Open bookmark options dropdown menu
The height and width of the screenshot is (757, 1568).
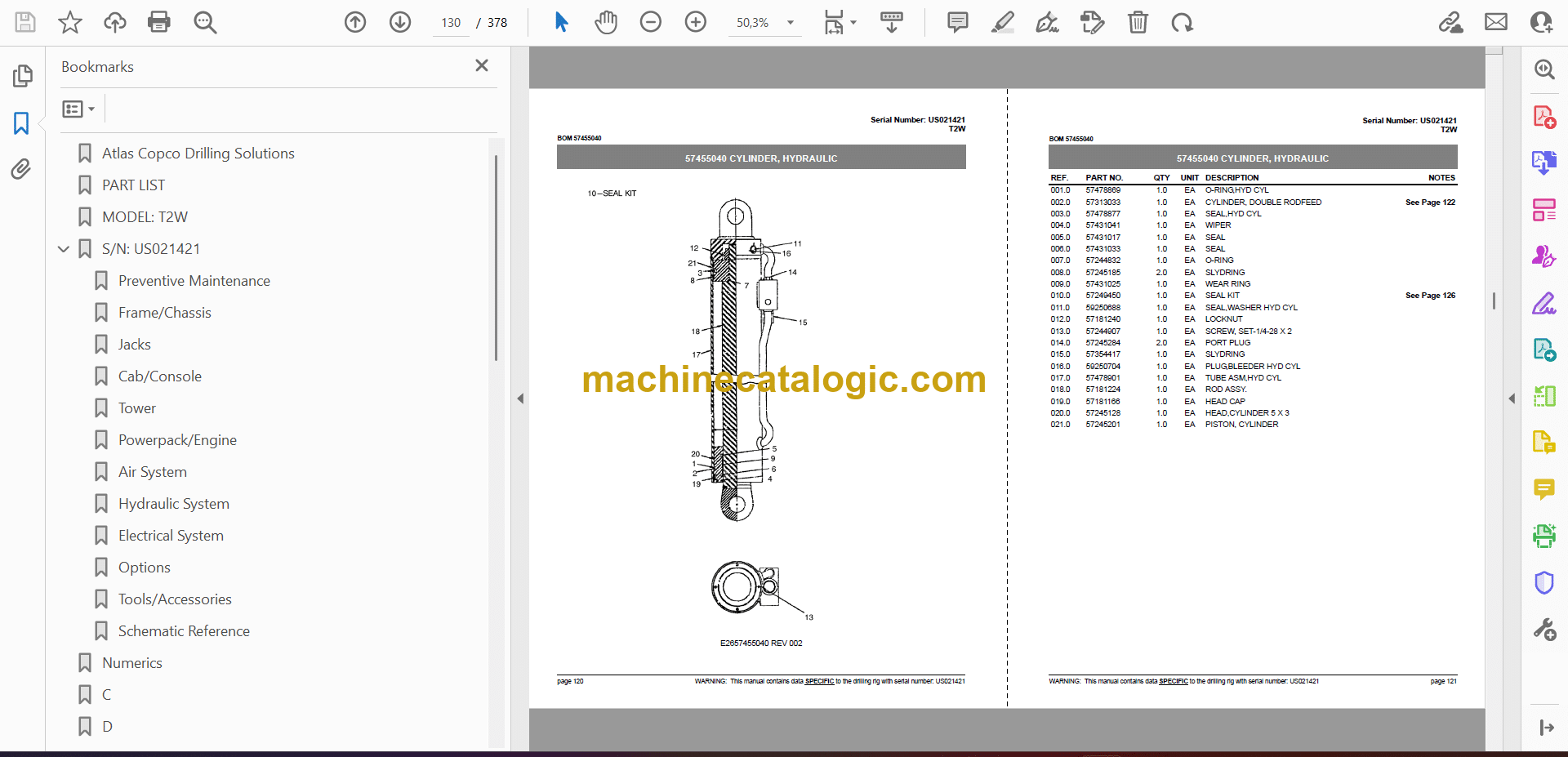(x=78, y=109)
